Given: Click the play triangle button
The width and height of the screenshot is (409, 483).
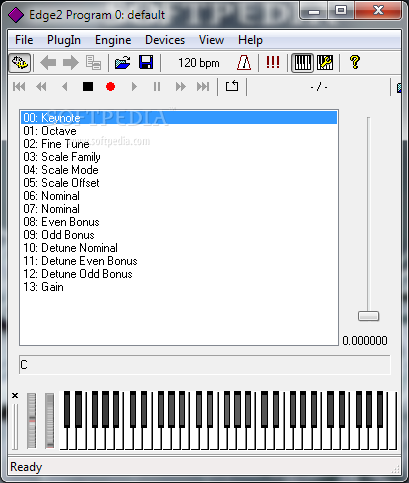Looking at the screenshot, I should point(134,87).
